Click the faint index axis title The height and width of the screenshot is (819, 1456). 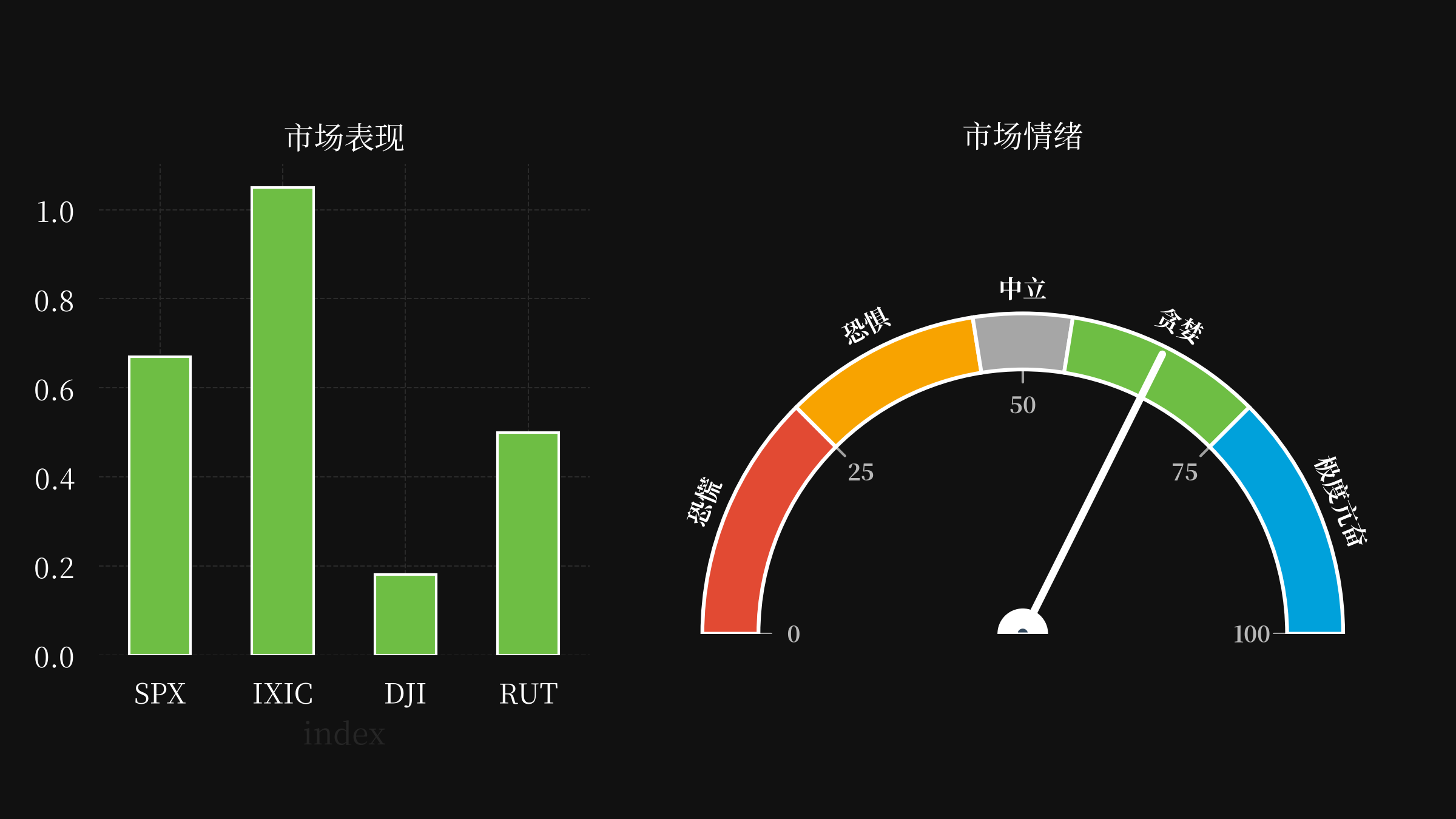coord(344,734)
